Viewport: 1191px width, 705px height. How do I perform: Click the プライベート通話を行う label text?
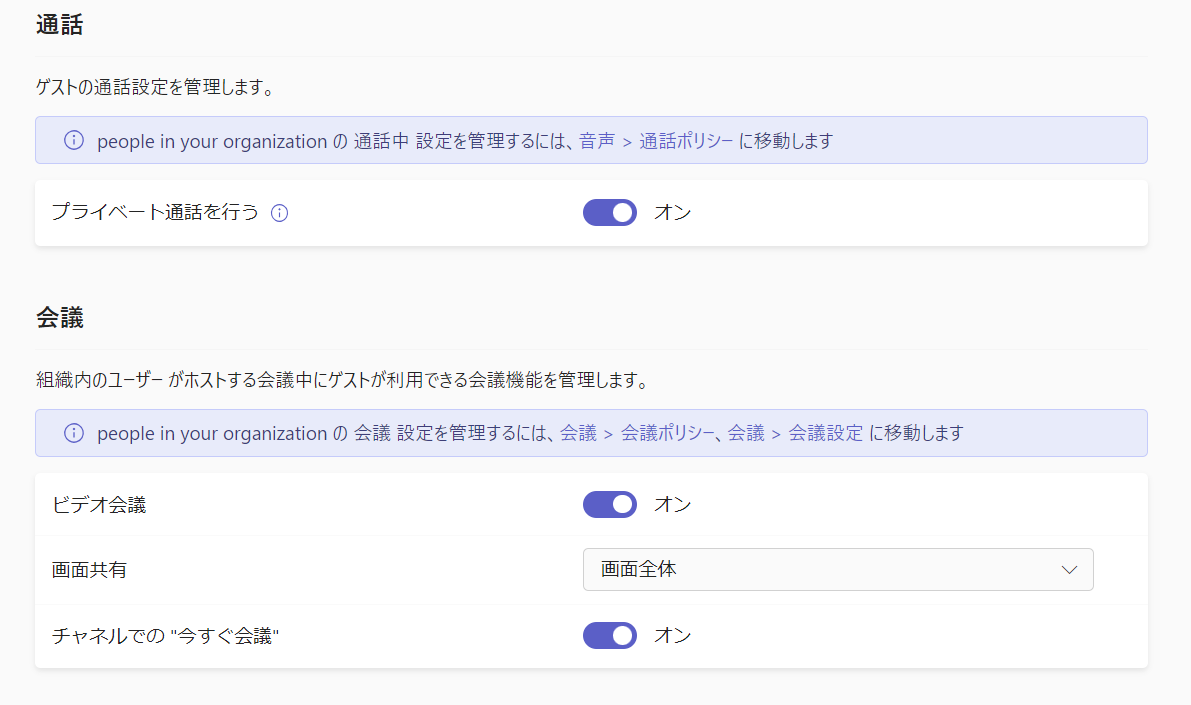pos(155,213)
